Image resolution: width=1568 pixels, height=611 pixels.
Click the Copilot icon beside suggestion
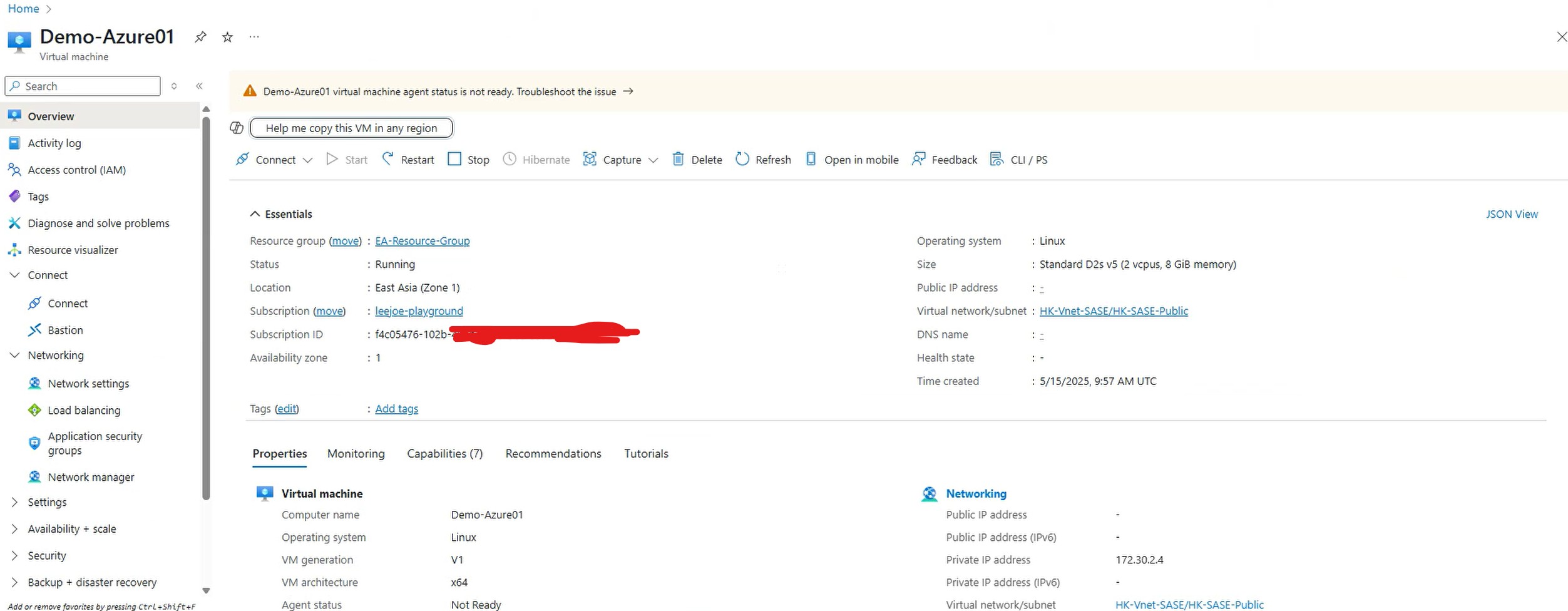237,128
